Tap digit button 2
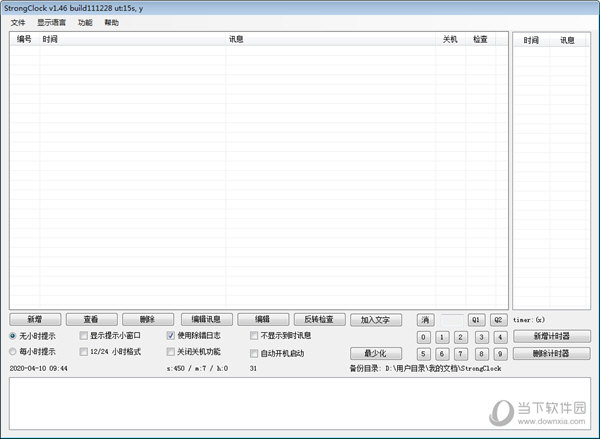 coord(461,337)
